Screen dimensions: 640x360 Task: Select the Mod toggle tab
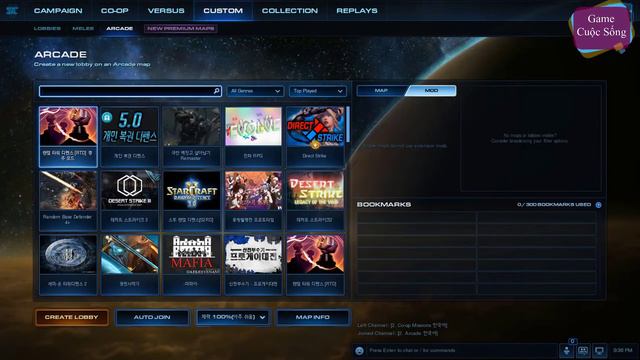click(431, 91)
